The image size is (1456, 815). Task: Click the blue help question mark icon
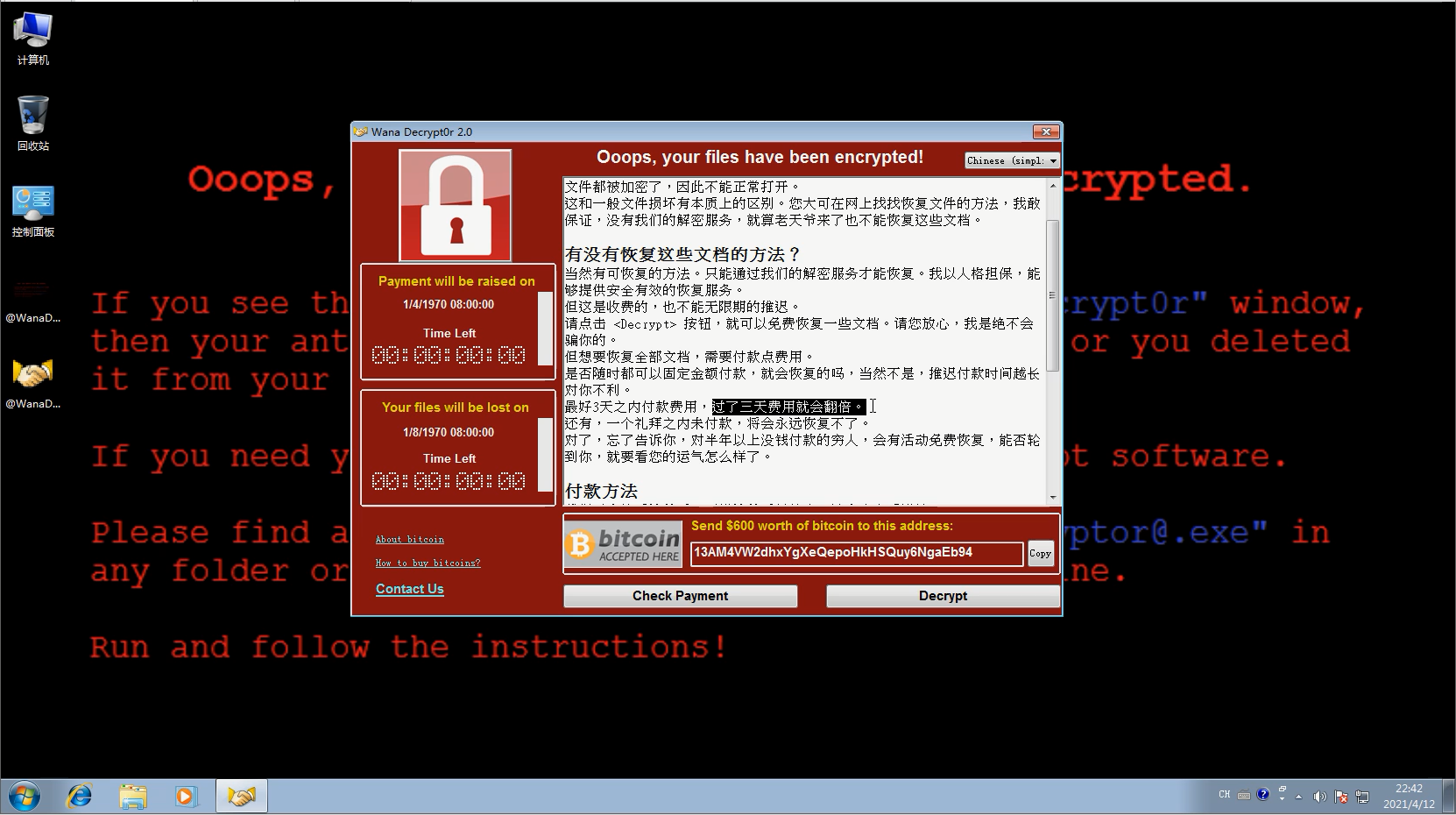point(1262,795)
